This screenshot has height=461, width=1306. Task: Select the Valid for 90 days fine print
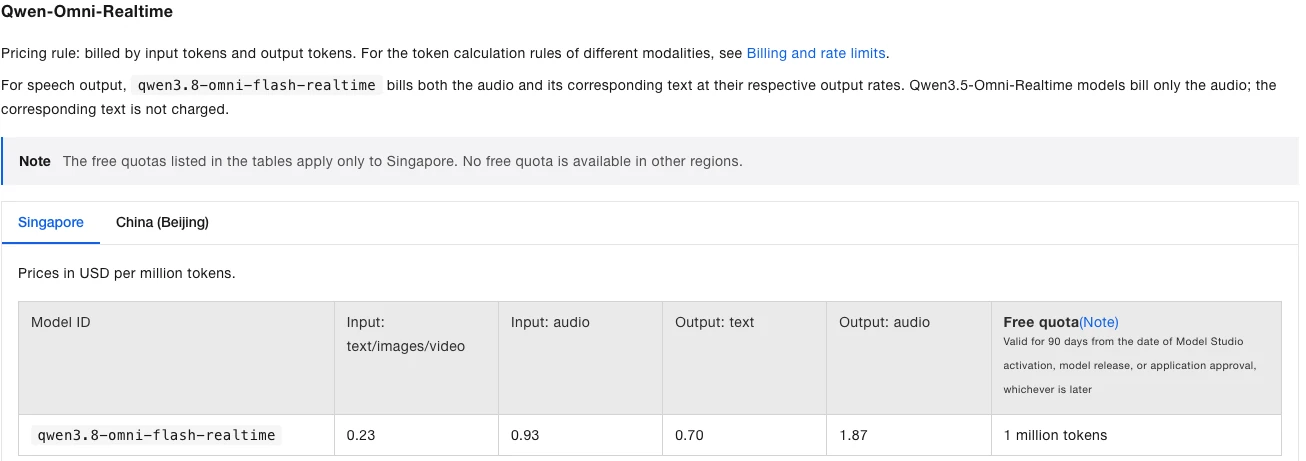pos(1130,366)
